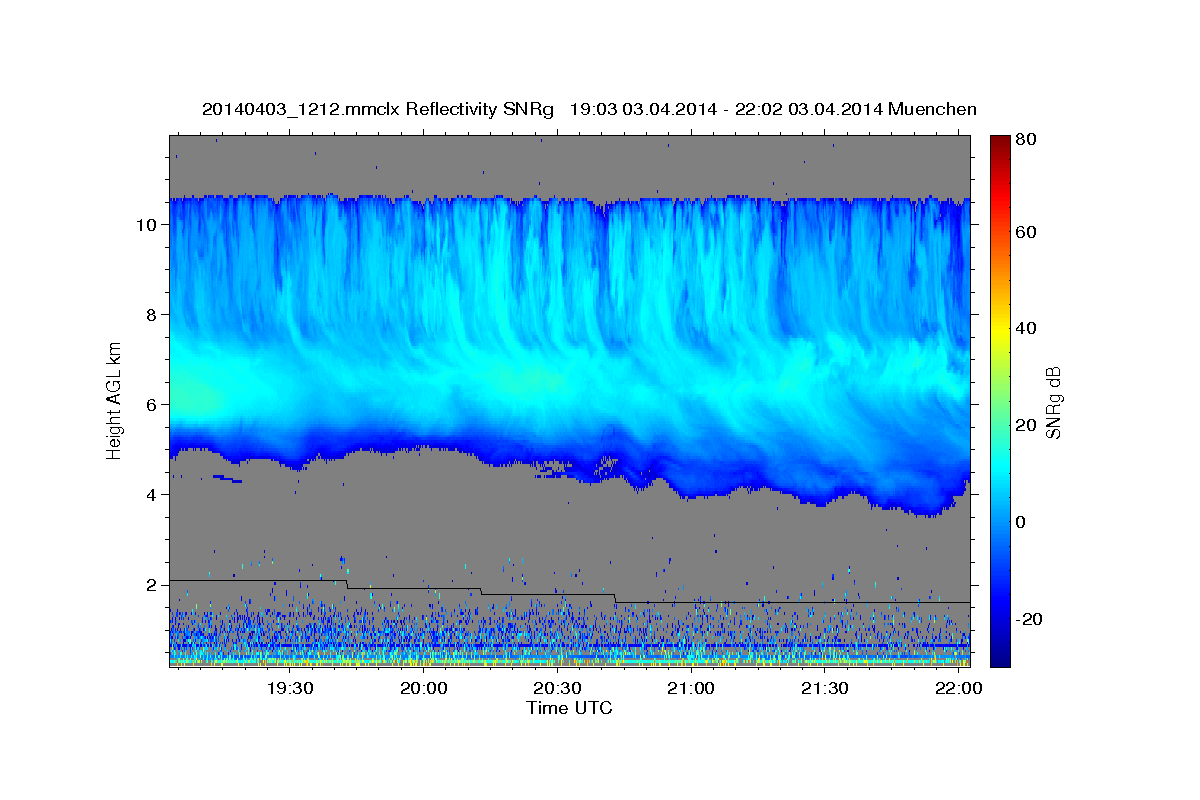Click the 19:30 time tick label
The width and height of the screenshot is (1200, 800).
[290, 688]
